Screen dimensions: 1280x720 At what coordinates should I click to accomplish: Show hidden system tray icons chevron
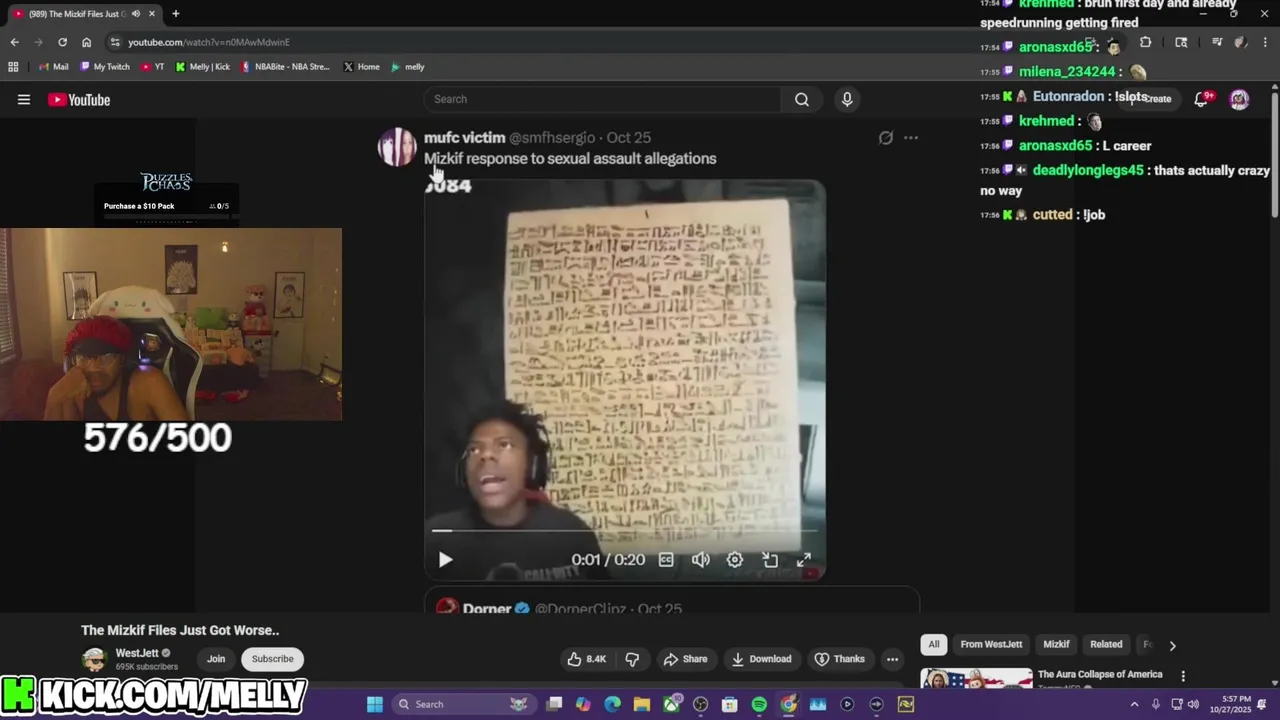coord(1134,704)
